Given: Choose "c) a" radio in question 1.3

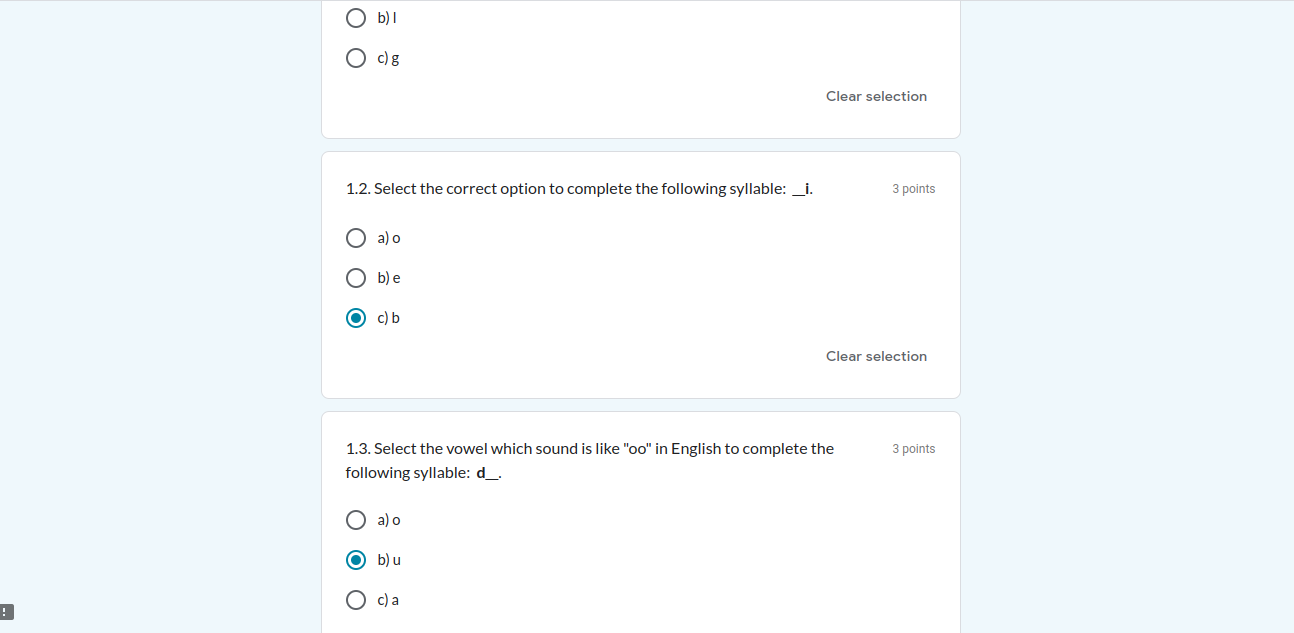Looking at the screenshot, I should point(356,600).
